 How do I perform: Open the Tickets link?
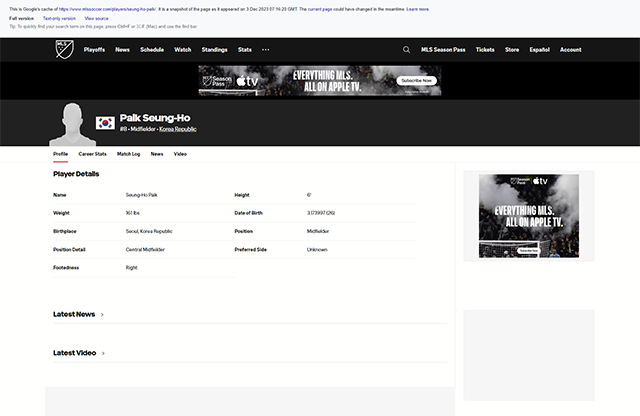(485, 49)
